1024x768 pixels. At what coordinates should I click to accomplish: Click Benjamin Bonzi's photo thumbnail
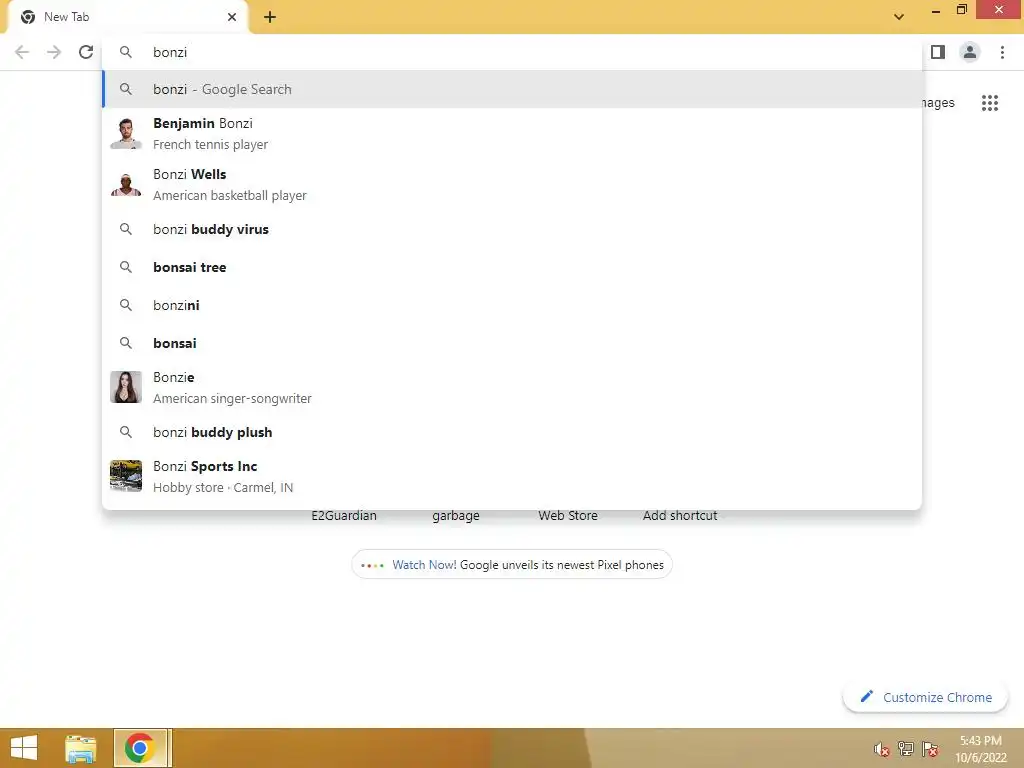[126, 133]
